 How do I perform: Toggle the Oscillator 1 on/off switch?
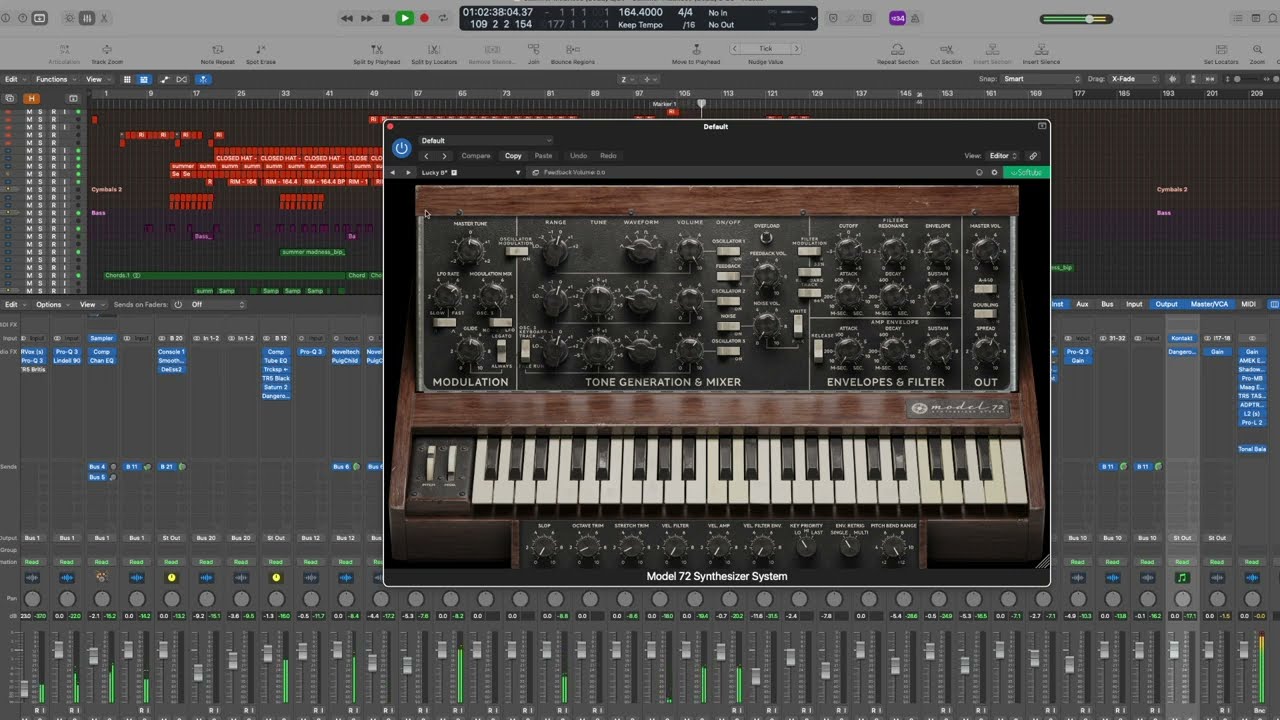click(x=729, y=250)
